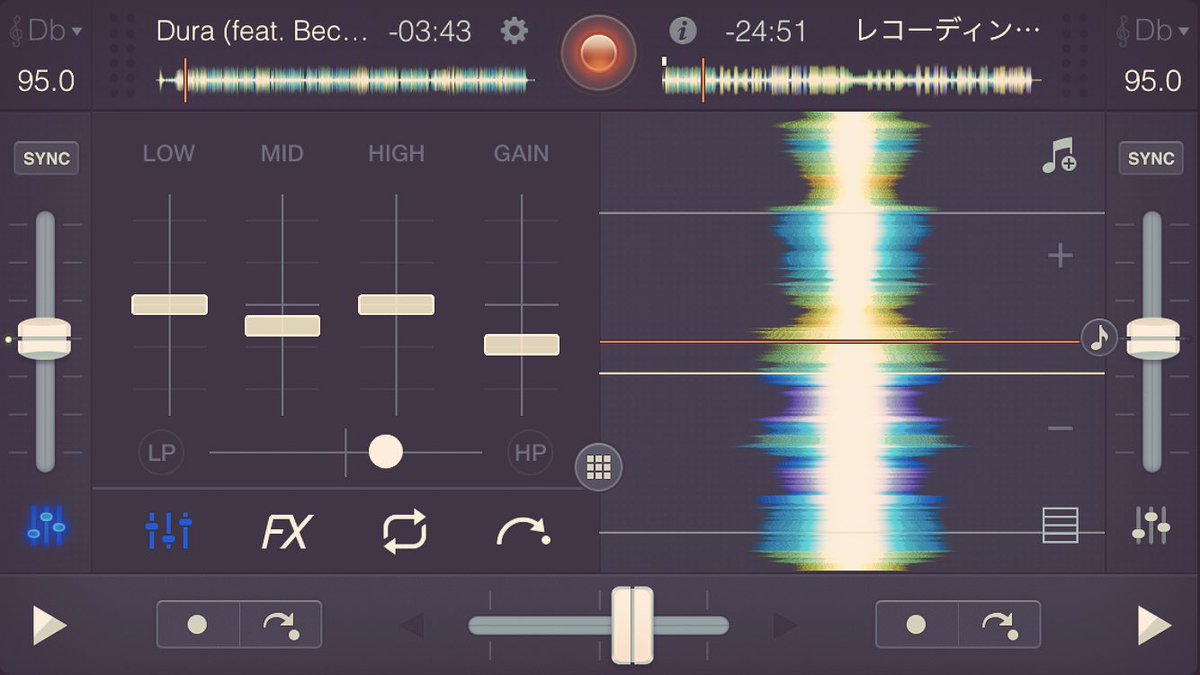
Task: Open settings gear icon
Action: (514, 31)
